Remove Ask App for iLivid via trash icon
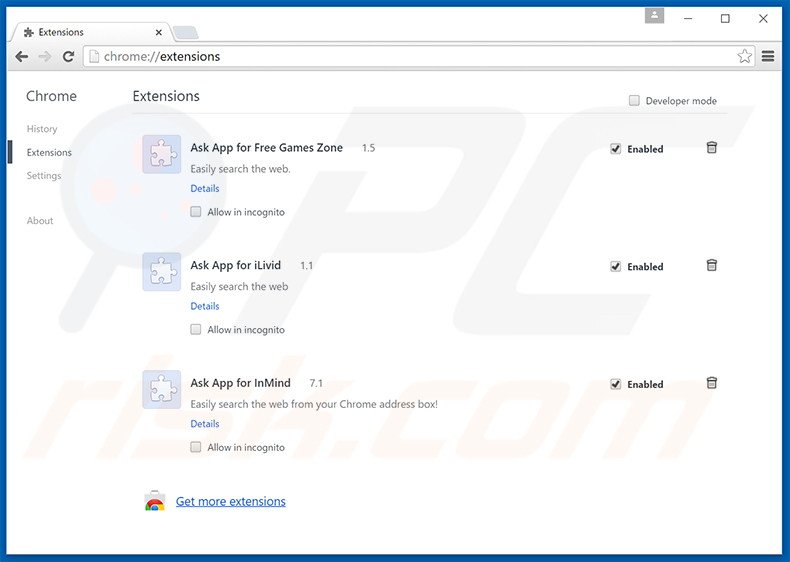The width and height of the screenshot is (790, 562). [711, 265]
